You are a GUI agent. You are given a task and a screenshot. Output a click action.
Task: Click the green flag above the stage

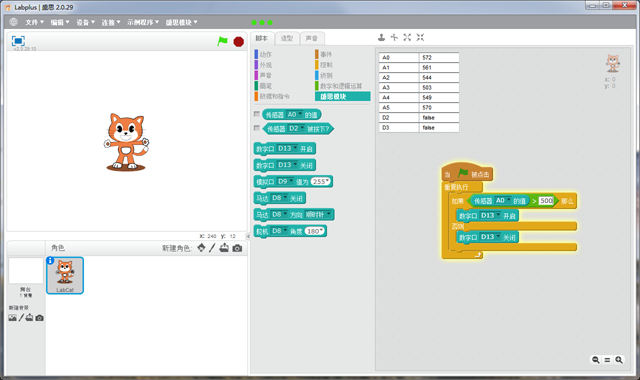click(x=222, y=41)
